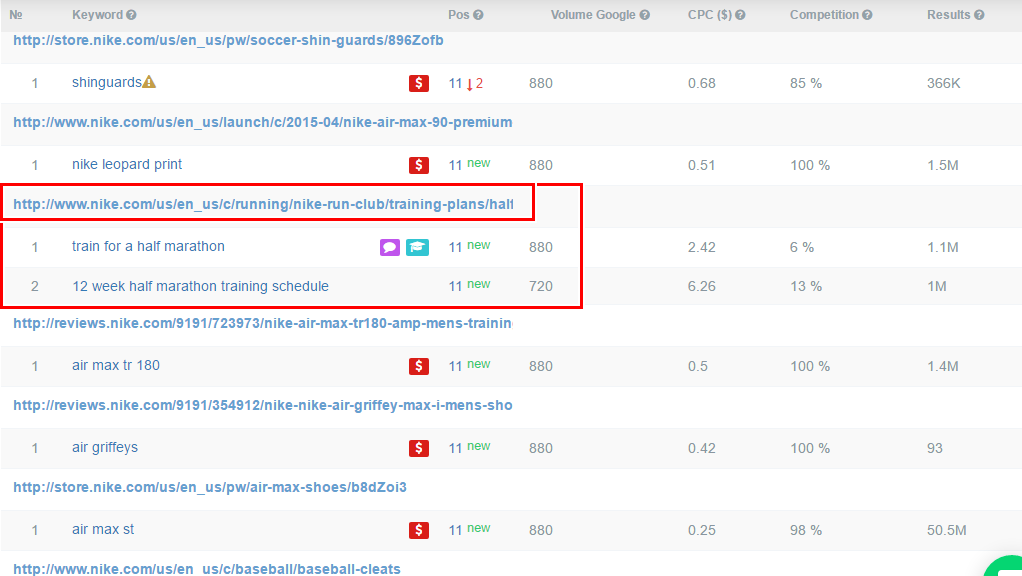Click the help icon beside Volume Google
1022x576 pixels.
pos(645,15)
